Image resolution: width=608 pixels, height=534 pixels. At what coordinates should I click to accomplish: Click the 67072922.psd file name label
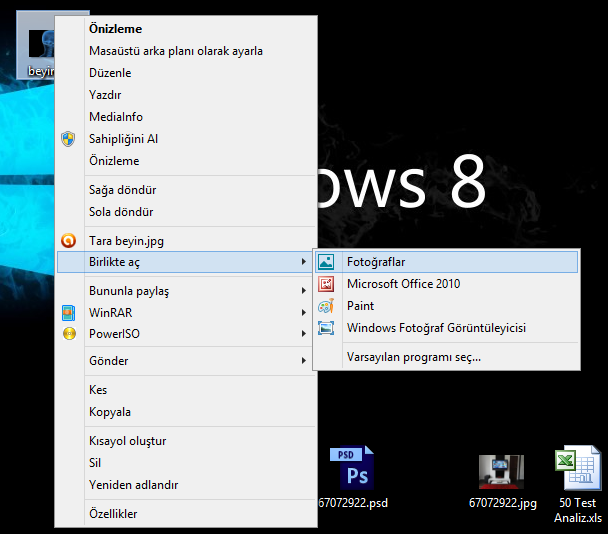tap(353, 503)
